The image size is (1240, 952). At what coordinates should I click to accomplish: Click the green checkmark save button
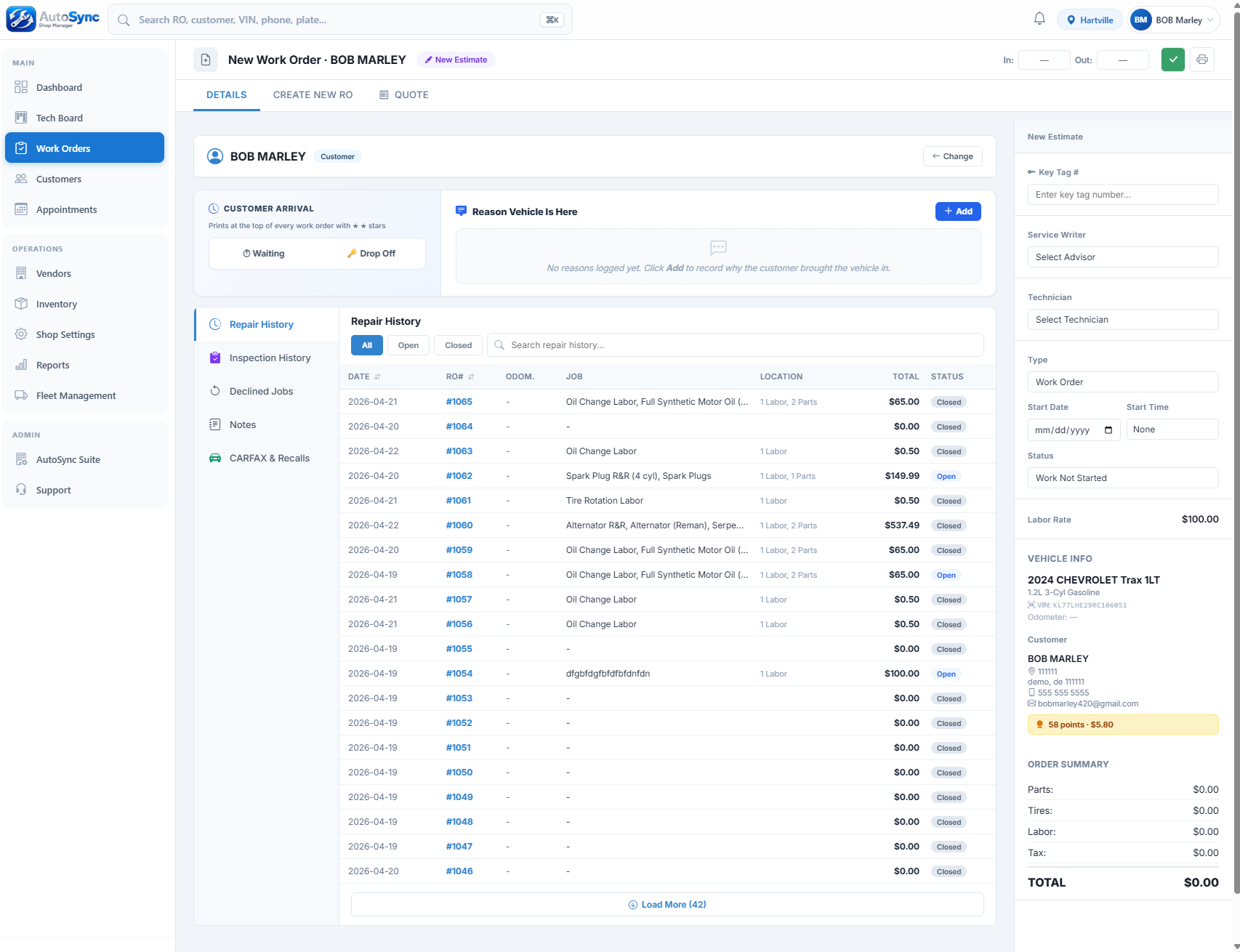(1173, 60)
